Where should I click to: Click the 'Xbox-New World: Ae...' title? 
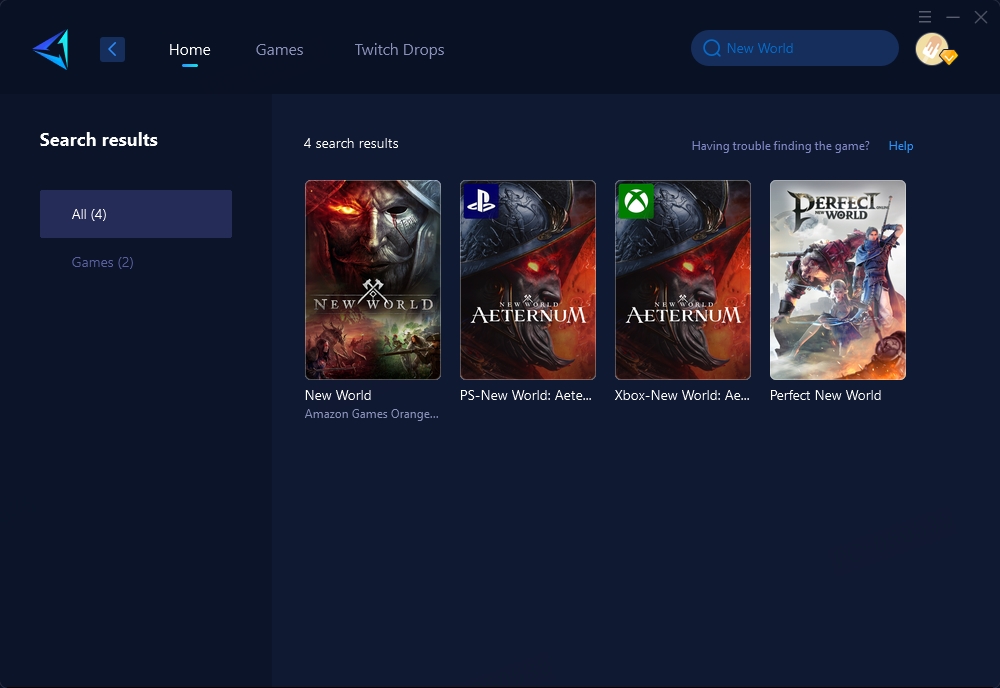point(682,395)
